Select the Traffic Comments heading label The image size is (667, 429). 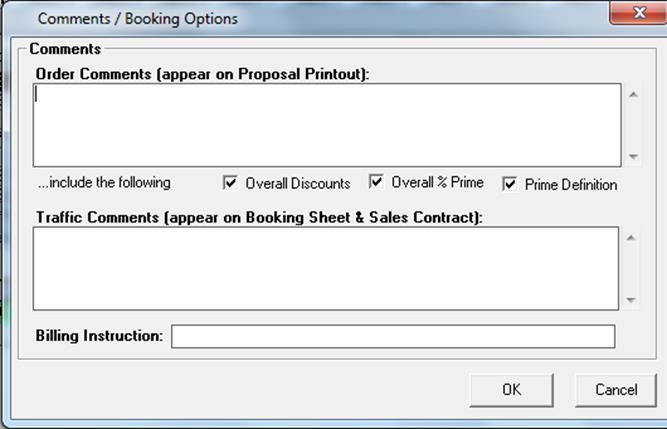259,216
